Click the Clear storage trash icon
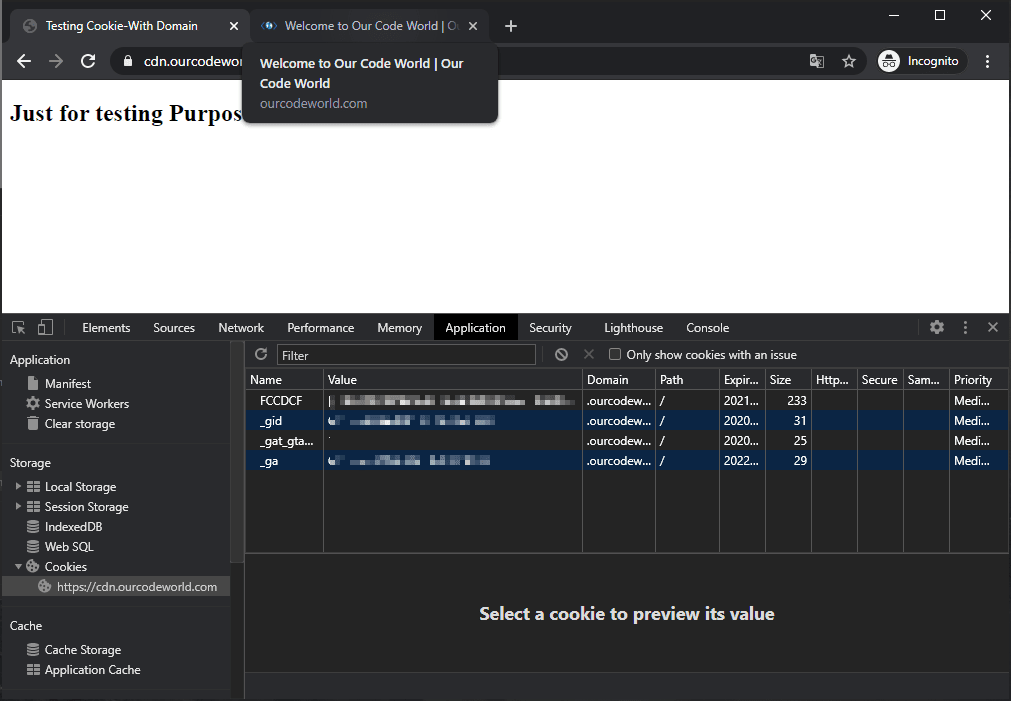The height and width of the screenshot is (701, 1011). 31,423
